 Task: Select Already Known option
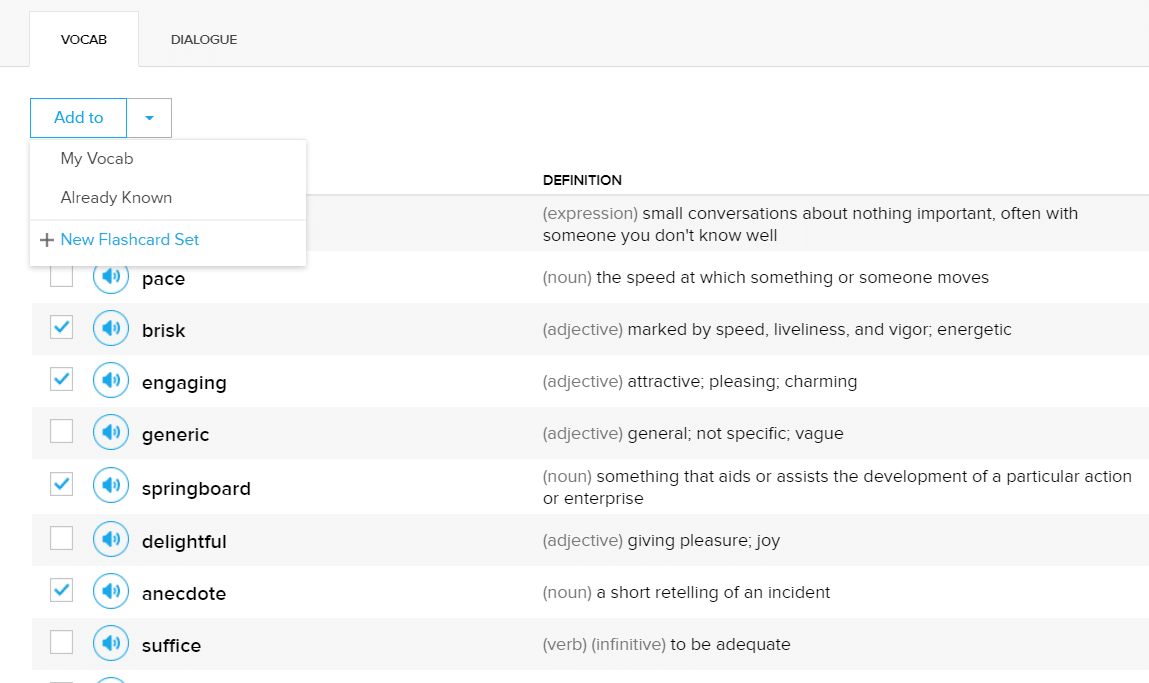coord(116,198)
